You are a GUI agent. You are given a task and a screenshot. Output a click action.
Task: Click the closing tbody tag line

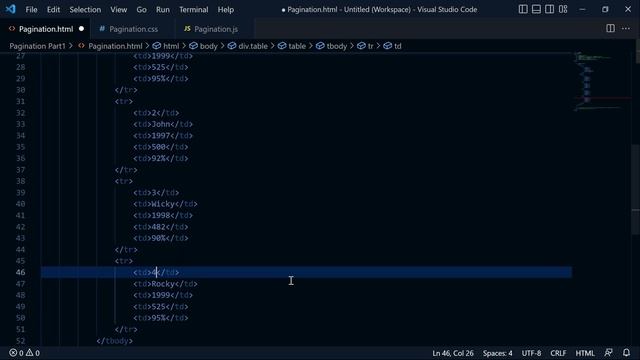coord(115,341)
